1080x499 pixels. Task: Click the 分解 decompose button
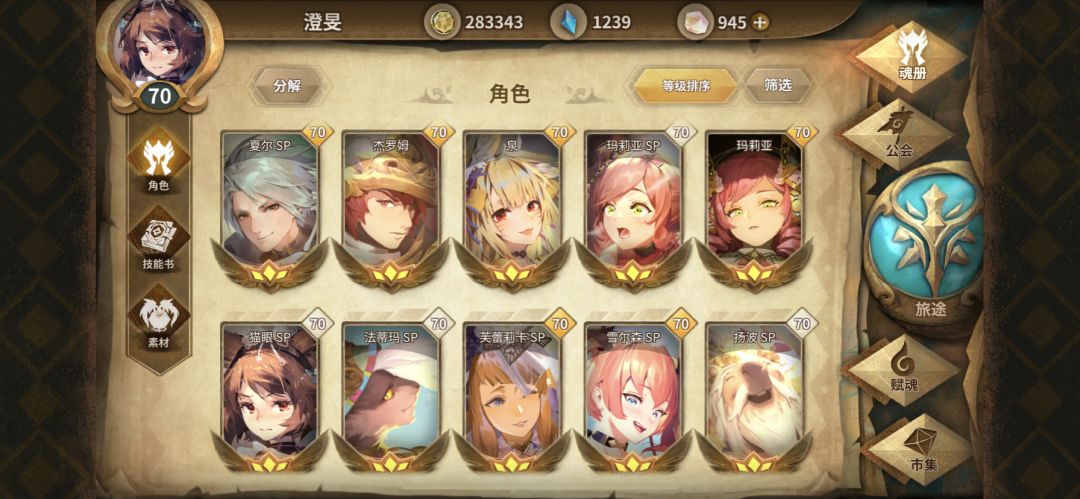[288, 85]
